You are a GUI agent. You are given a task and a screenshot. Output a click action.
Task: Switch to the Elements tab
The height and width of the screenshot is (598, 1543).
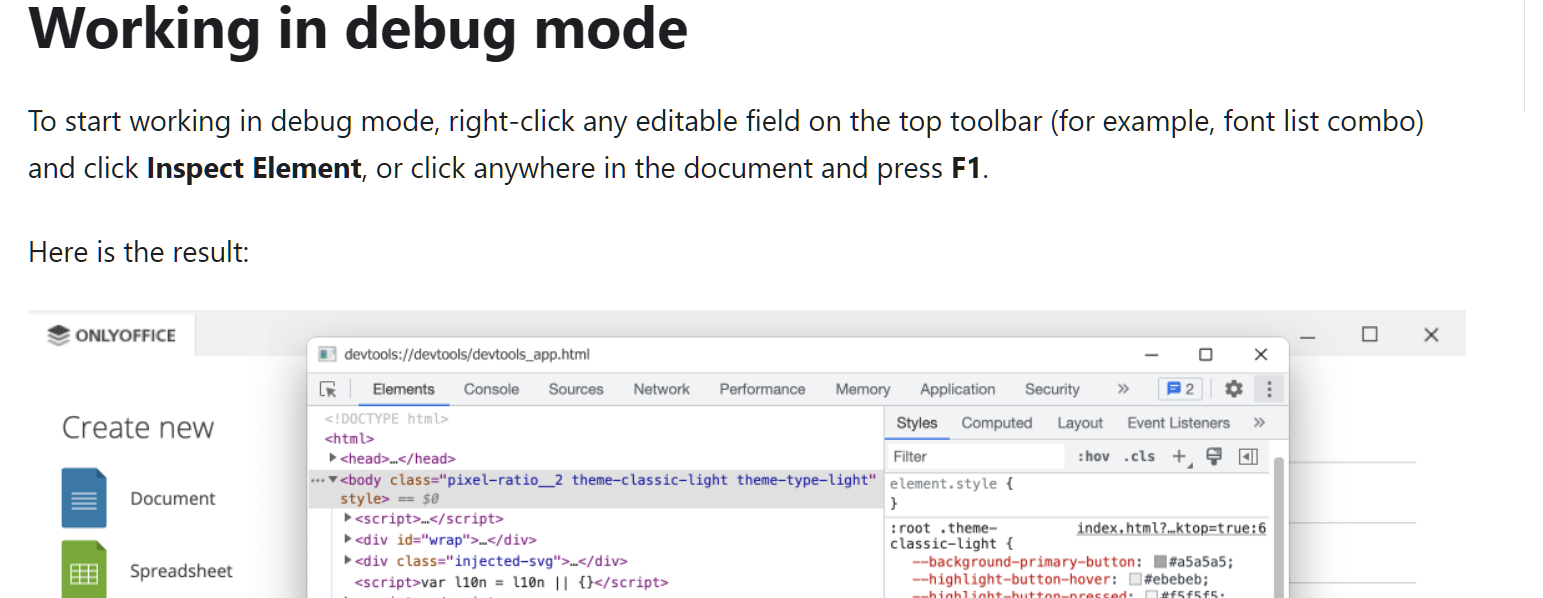coord(403,389)
